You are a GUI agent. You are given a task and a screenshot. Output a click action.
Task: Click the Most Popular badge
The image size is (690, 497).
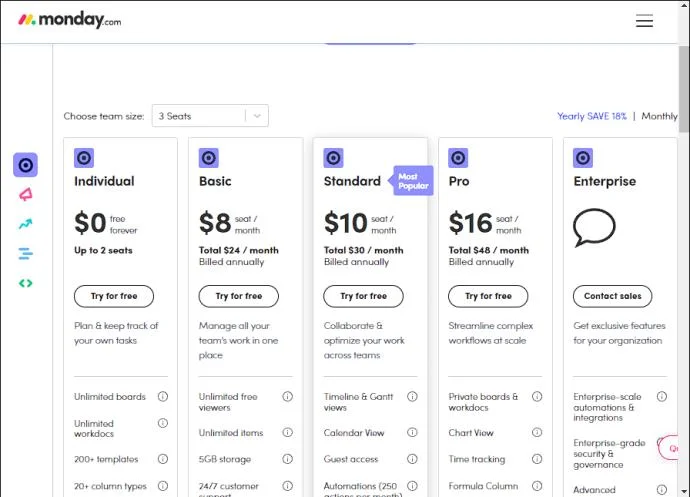[412, 181]
